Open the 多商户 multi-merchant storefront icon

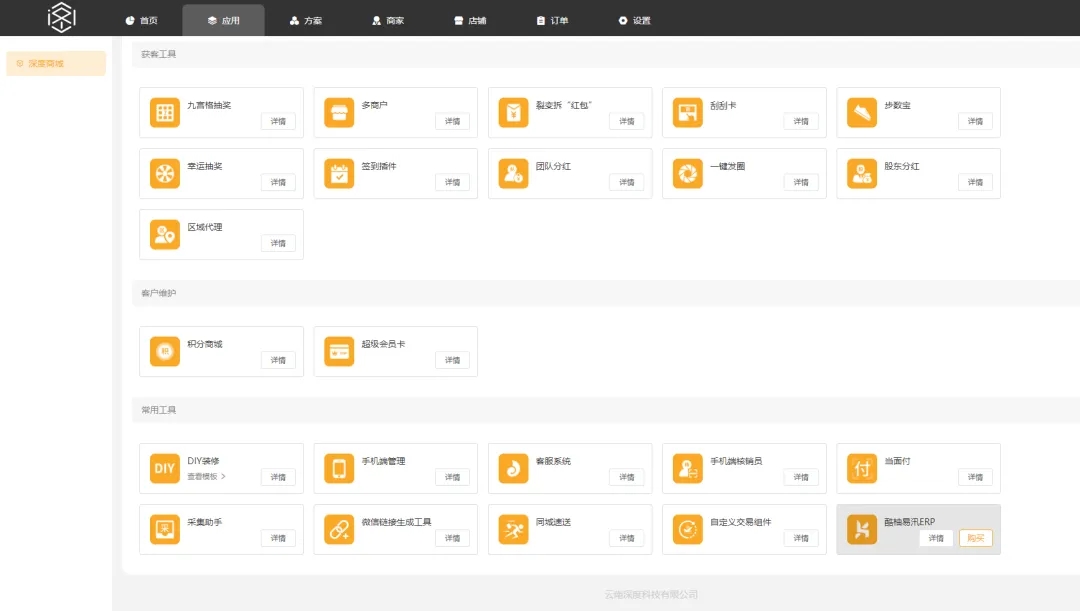click(x=338, y=111)
